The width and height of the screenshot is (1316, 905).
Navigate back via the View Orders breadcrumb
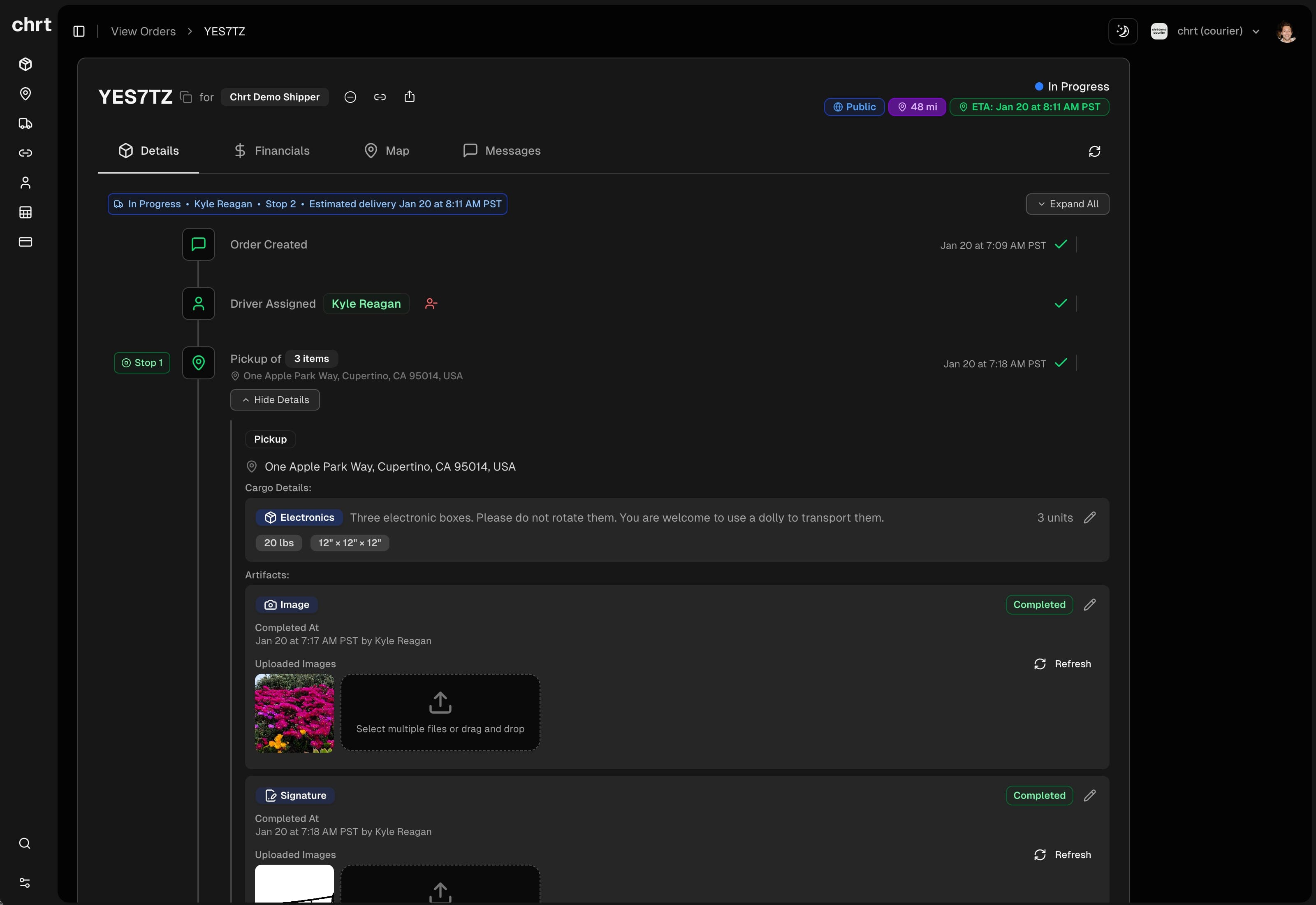(x=143, y=31)
